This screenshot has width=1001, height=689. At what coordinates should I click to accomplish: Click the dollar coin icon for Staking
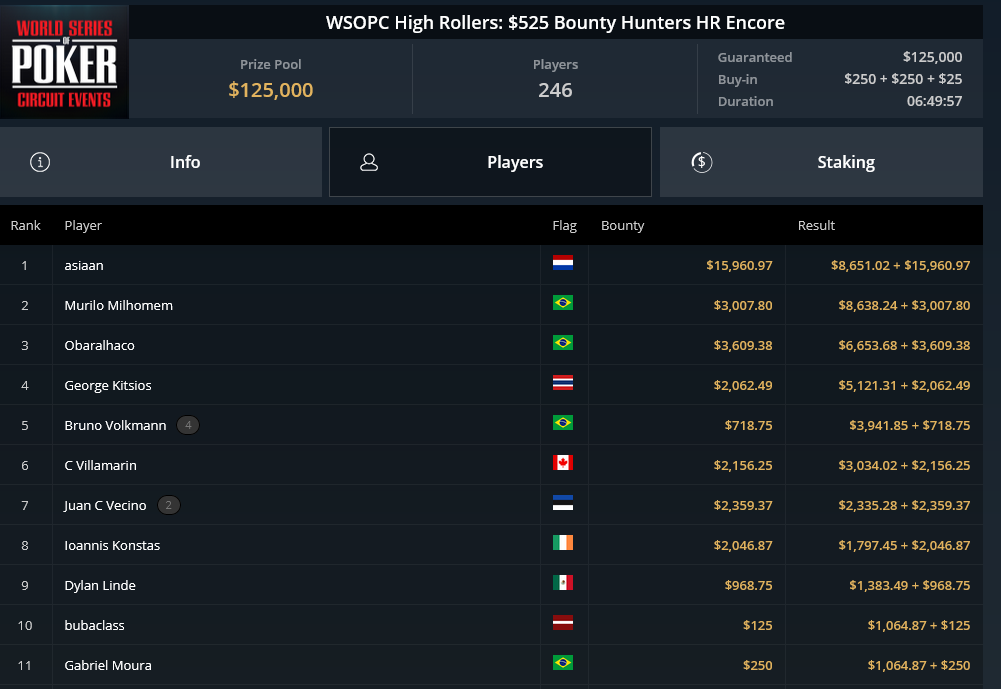[701, 162]
